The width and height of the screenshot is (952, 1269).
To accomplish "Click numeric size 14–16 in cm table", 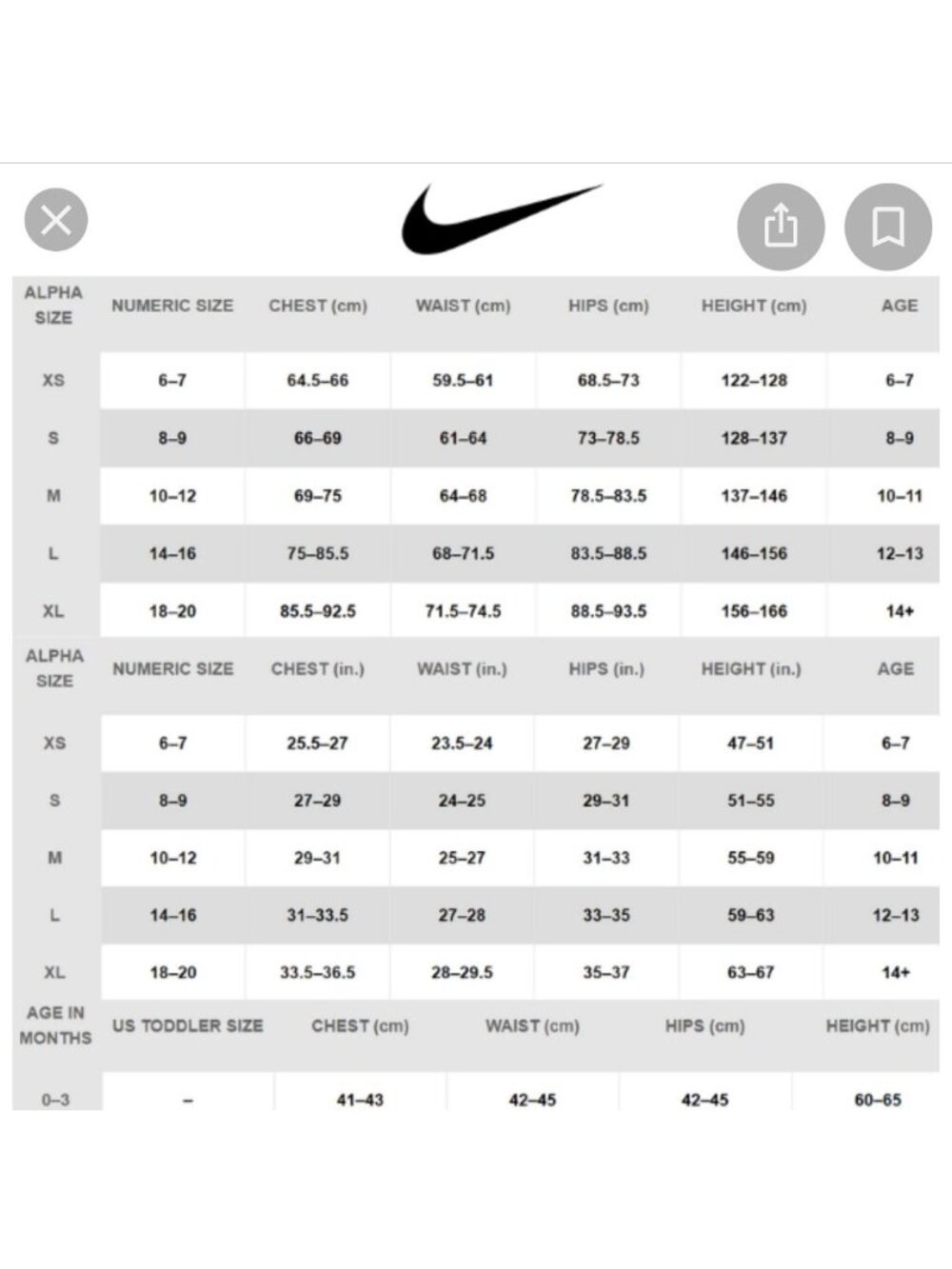I will click(172, 553).
